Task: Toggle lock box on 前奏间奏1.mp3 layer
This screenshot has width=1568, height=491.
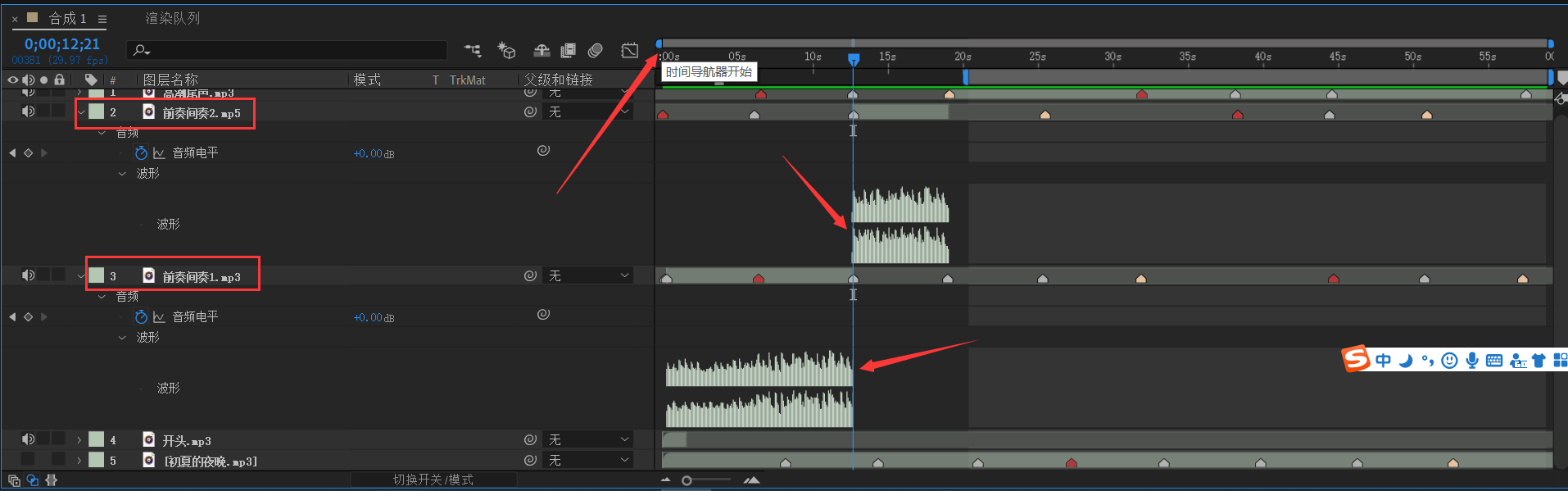Action: (59, 275)
